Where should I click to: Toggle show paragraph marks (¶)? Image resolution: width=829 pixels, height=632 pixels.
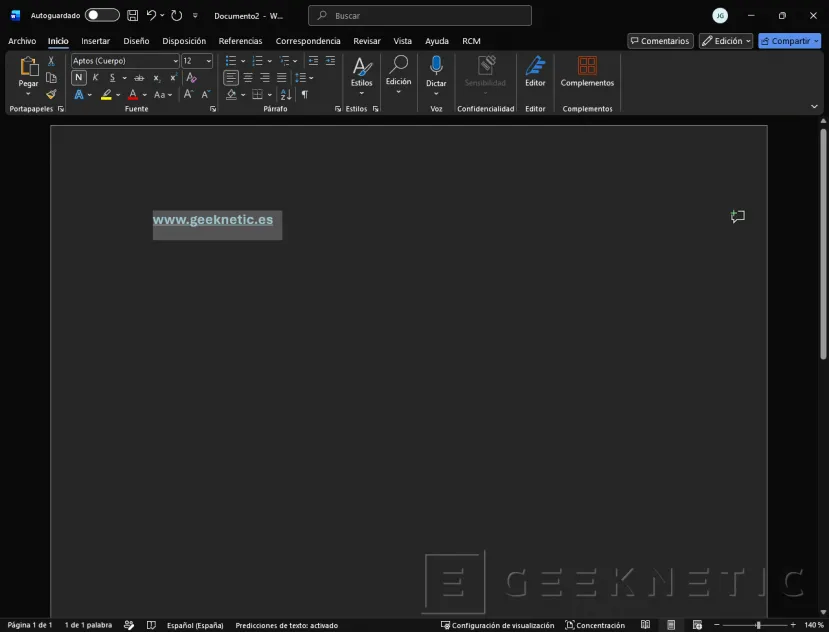pyautogui.click(x=305, y=95)
